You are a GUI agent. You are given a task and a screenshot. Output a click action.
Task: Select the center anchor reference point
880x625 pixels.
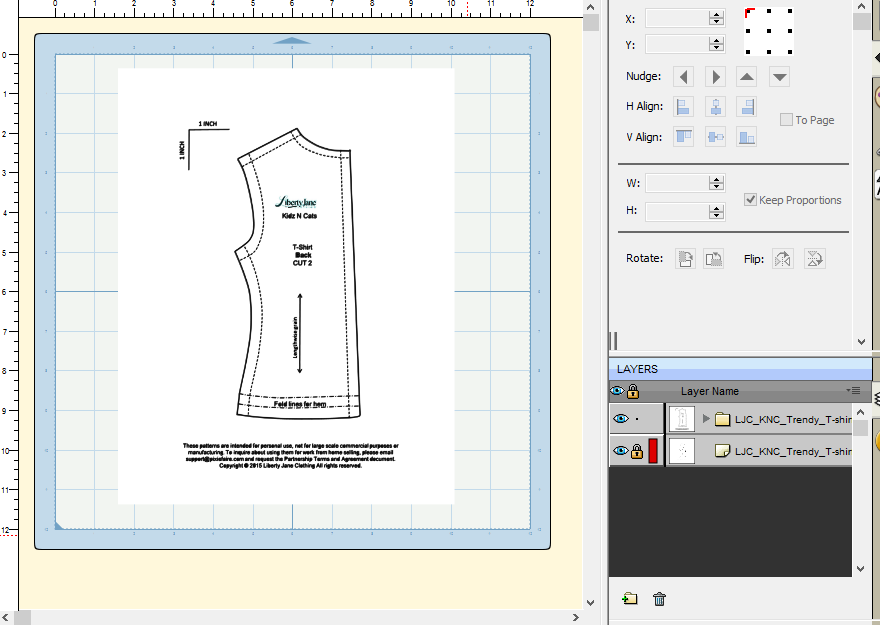click(x=768, y=31)
